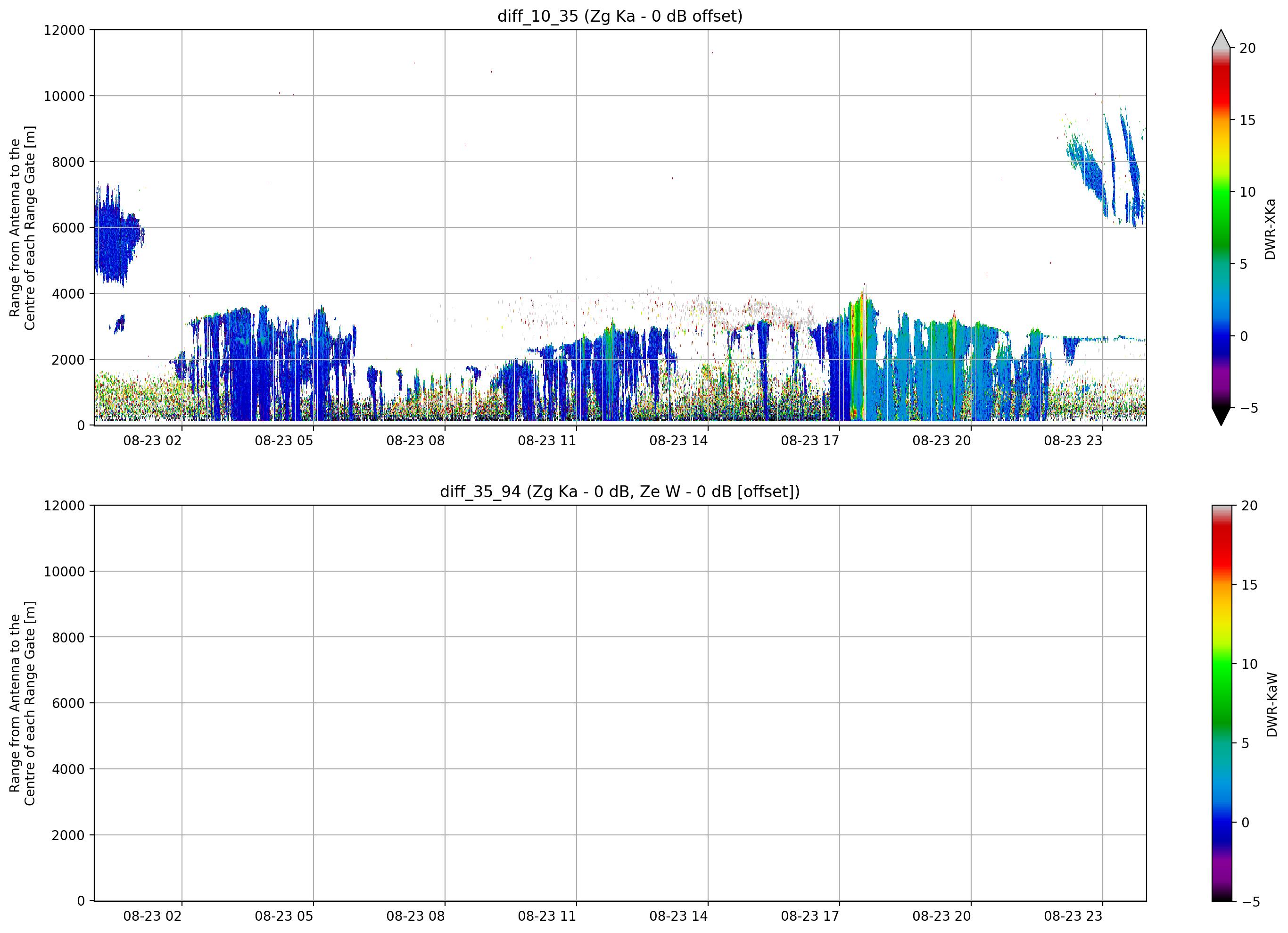
Task: Click the 08-23 11 tick on the bottom x-axis
Action: [x=547, y=916]
